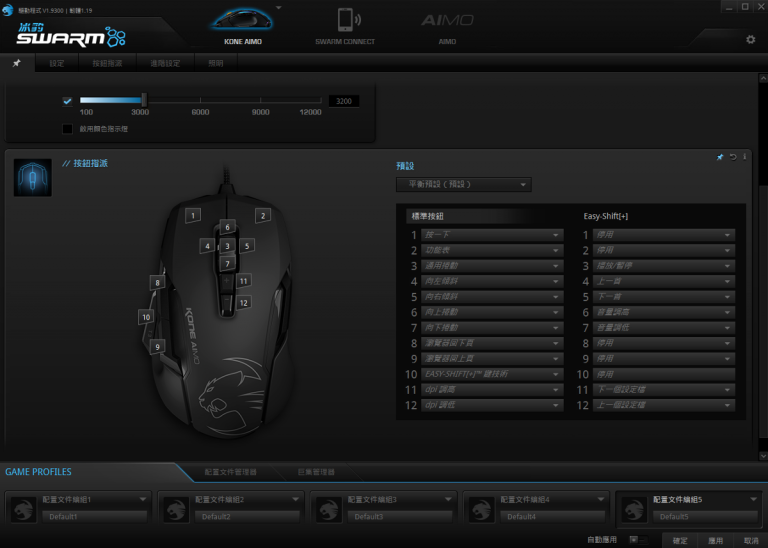Open standard button 2 dropdown 功能表
Screen dimensions: 768x548
point(492,250)
